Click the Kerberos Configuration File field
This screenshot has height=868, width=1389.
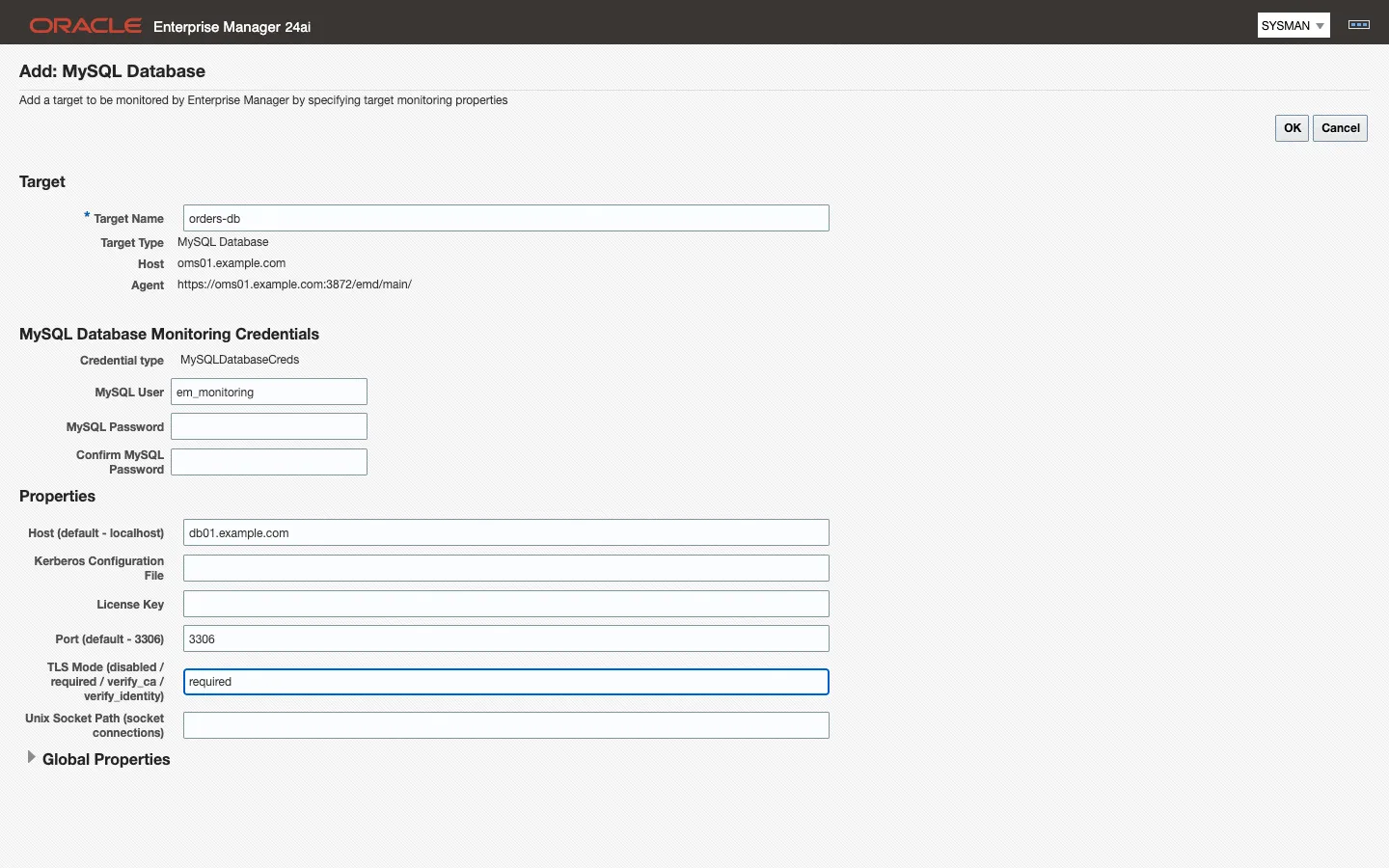[x=506, y=568]
